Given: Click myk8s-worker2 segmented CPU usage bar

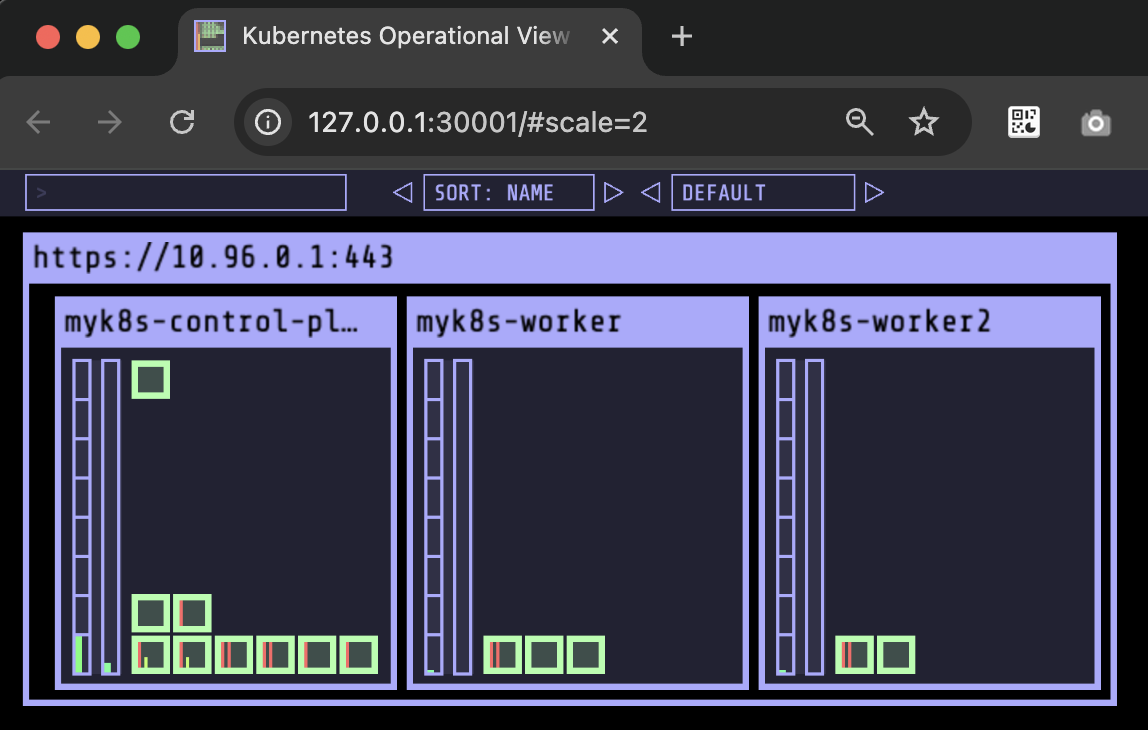Looking at the screenshot, I should pos(786,517).
